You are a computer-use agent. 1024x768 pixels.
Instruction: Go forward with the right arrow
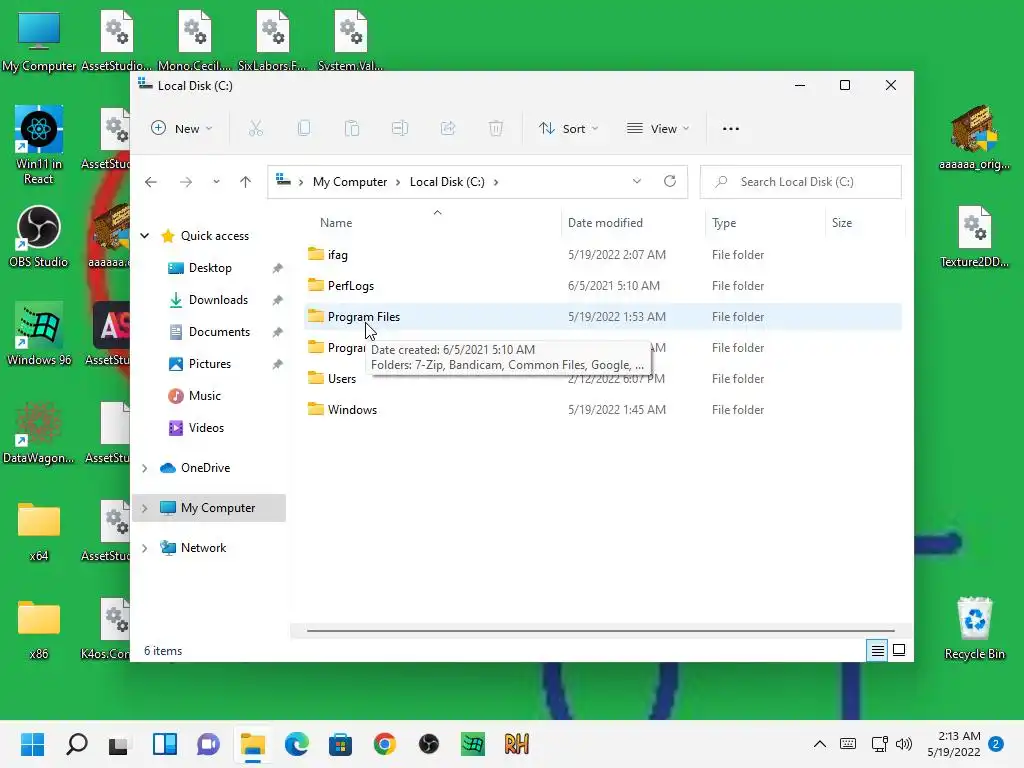pos(186,182)
